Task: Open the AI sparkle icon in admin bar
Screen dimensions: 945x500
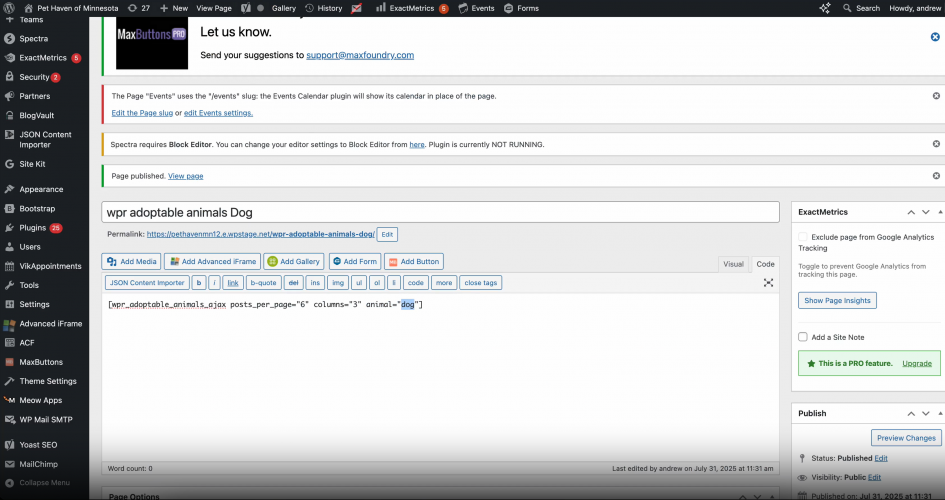Action: [x=825, y=8]
